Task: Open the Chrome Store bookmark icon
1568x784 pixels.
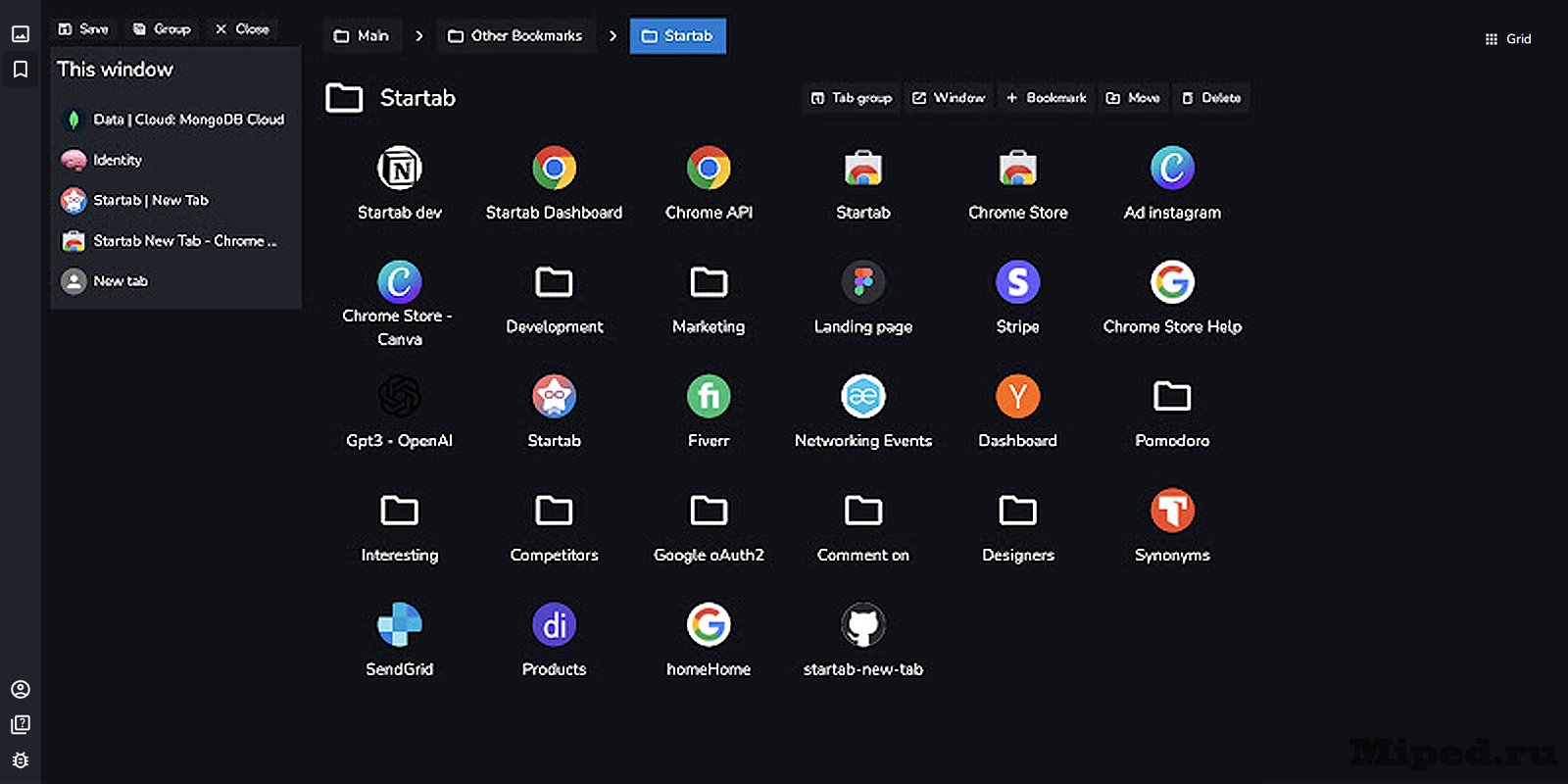Action: point(1017,169)
